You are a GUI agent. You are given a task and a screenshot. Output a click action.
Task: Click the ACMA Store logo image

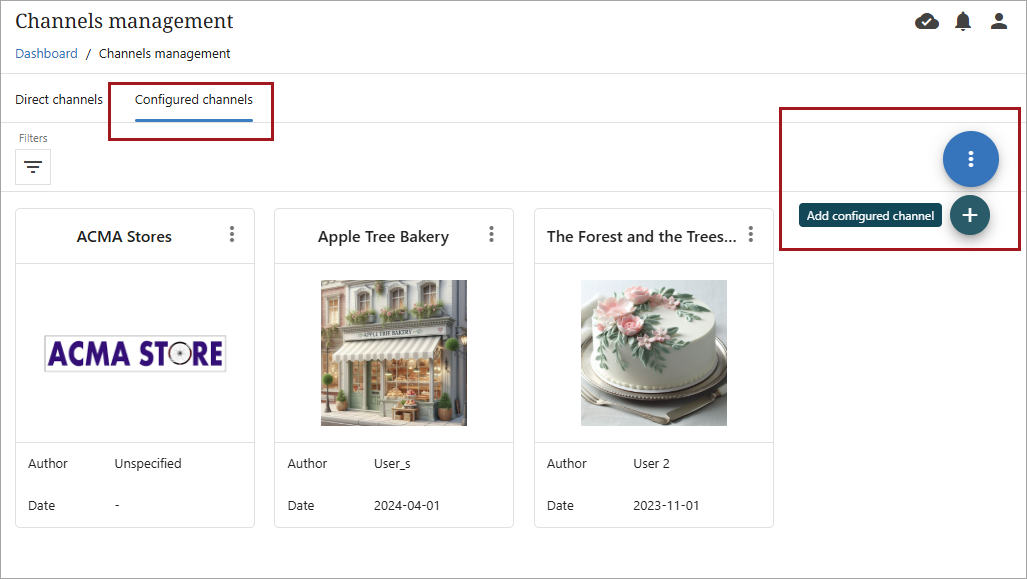click(x=135, y=353)
